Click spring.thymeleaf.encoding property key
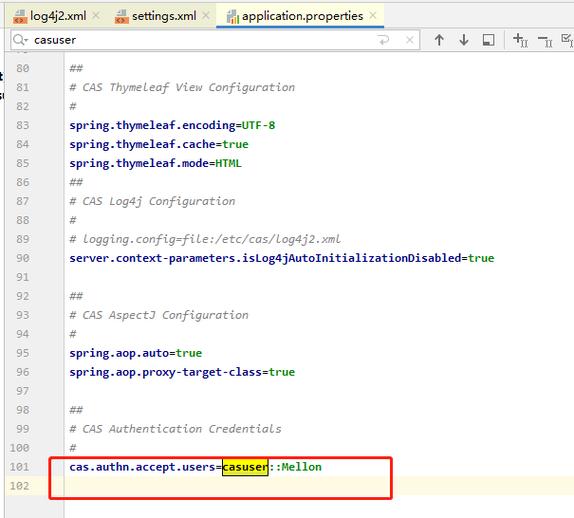 pyautogui.click(x=153, y=125)
